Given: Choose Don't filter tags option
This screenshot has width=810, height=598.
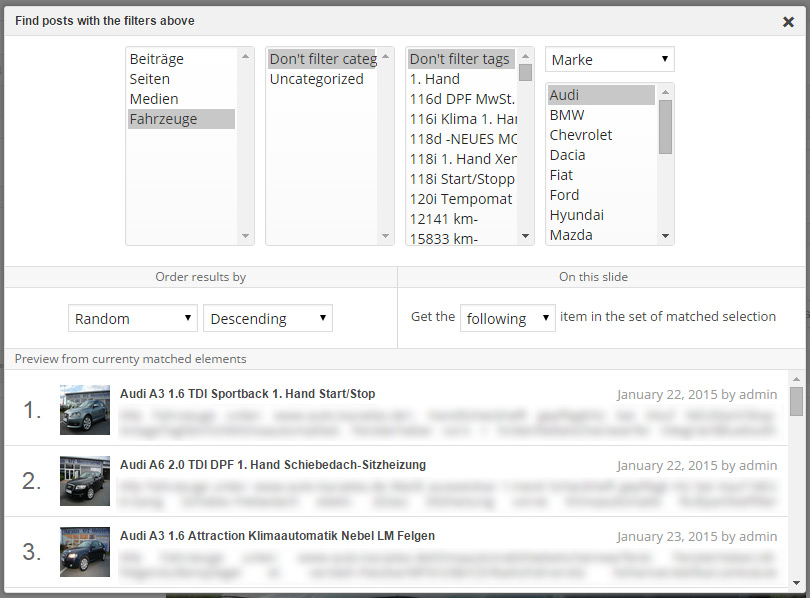Looking at the screenshot, I should pyautogui.click(x=462, y=59).
